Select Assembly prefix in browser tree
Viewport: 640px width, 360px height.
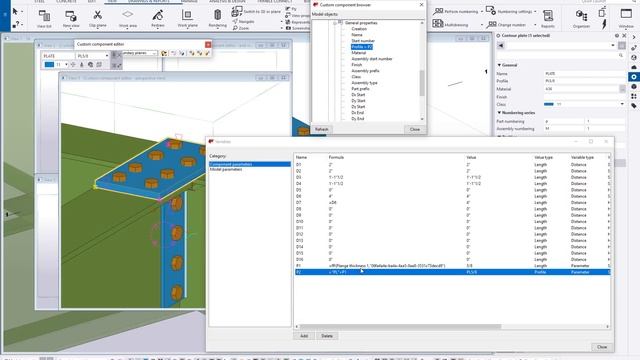365,71
